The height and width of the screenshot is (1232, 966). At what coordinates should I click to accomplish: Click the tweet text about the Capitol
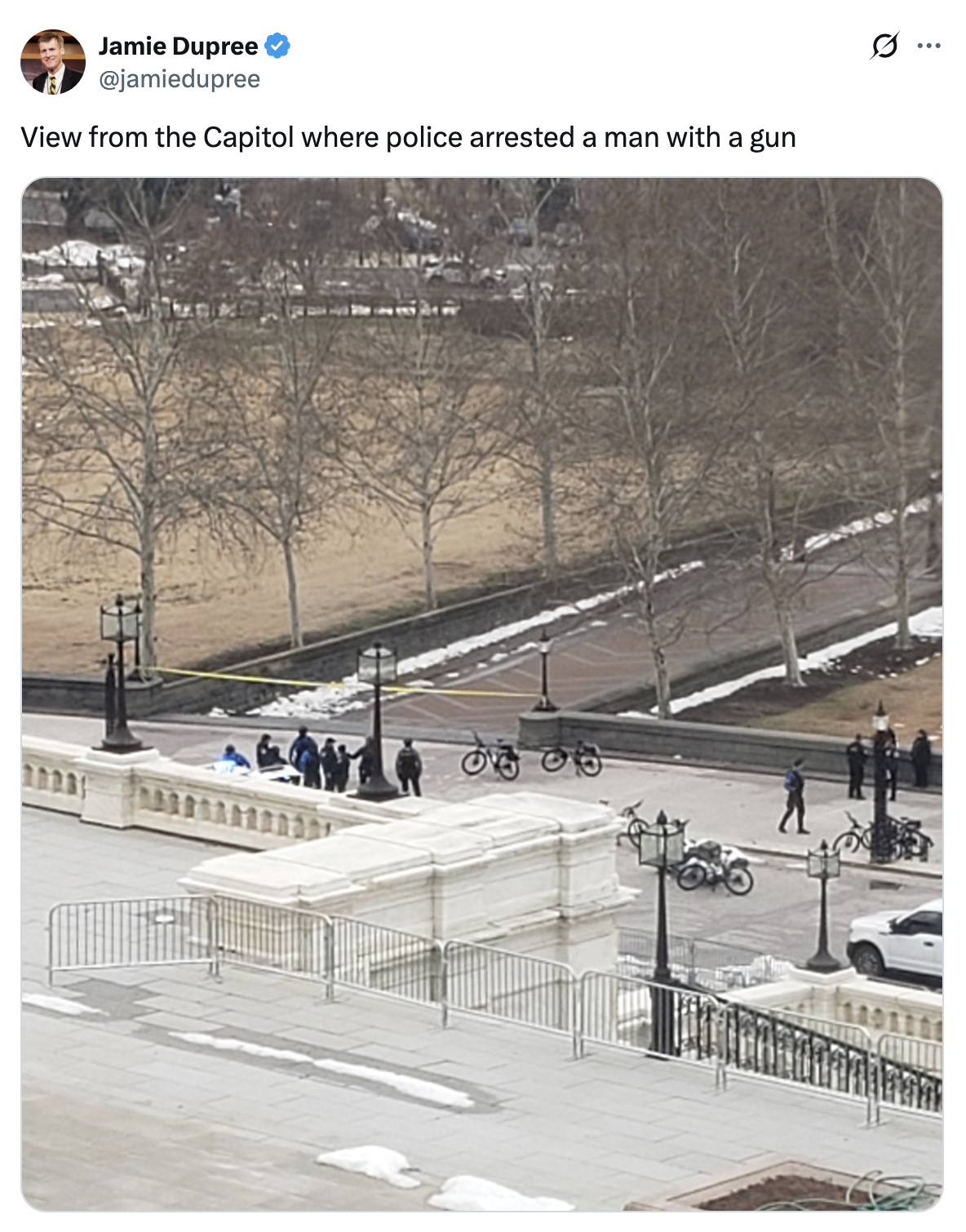408,137
